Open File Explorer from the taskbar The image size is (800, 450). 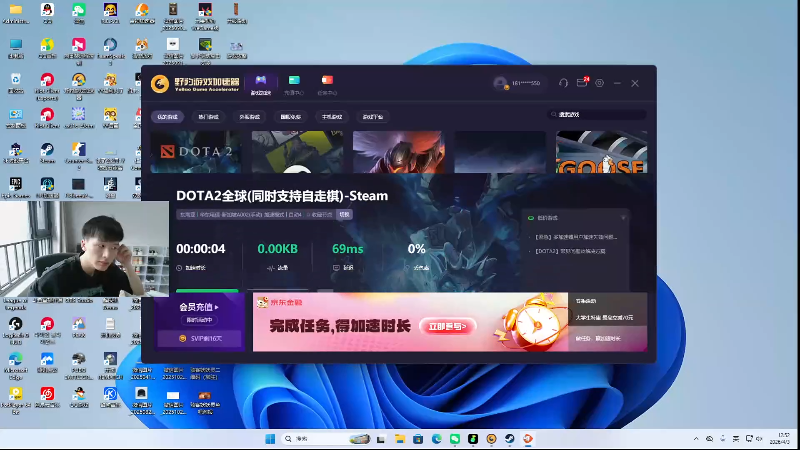coord(399,439)
